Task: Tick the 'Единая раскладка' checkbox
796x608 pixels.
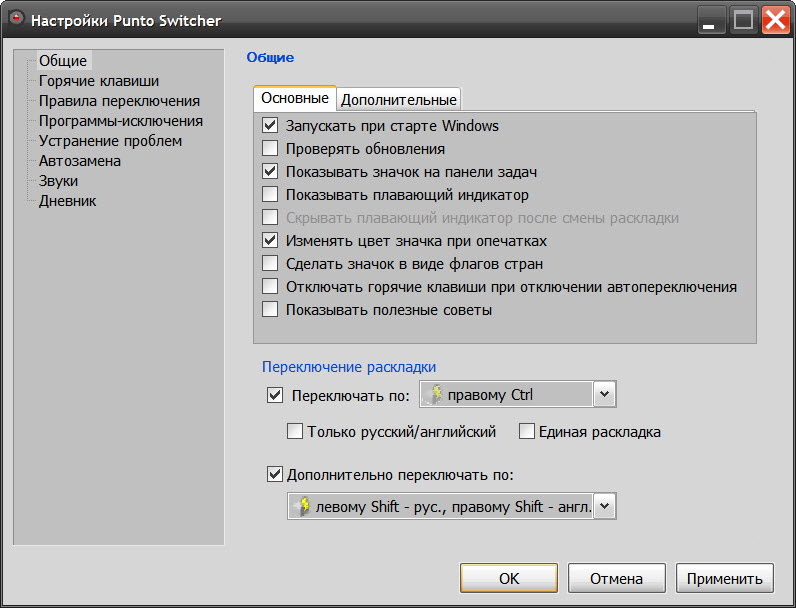Action: [x=527, y=432]
